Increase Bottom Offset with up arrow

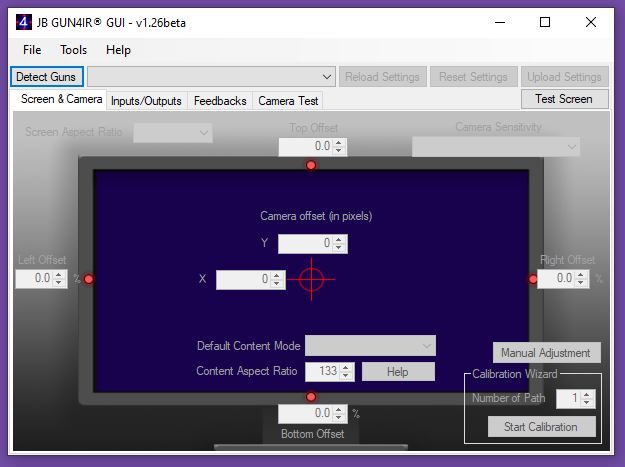[338, 409]
